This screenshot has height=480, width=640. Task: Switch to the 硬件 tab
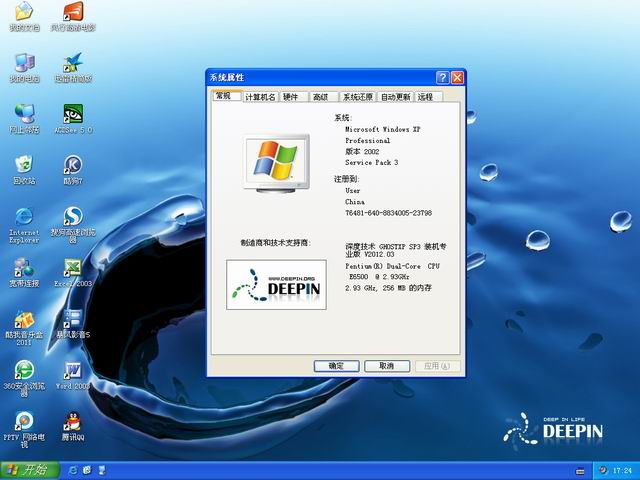(291, 97)
